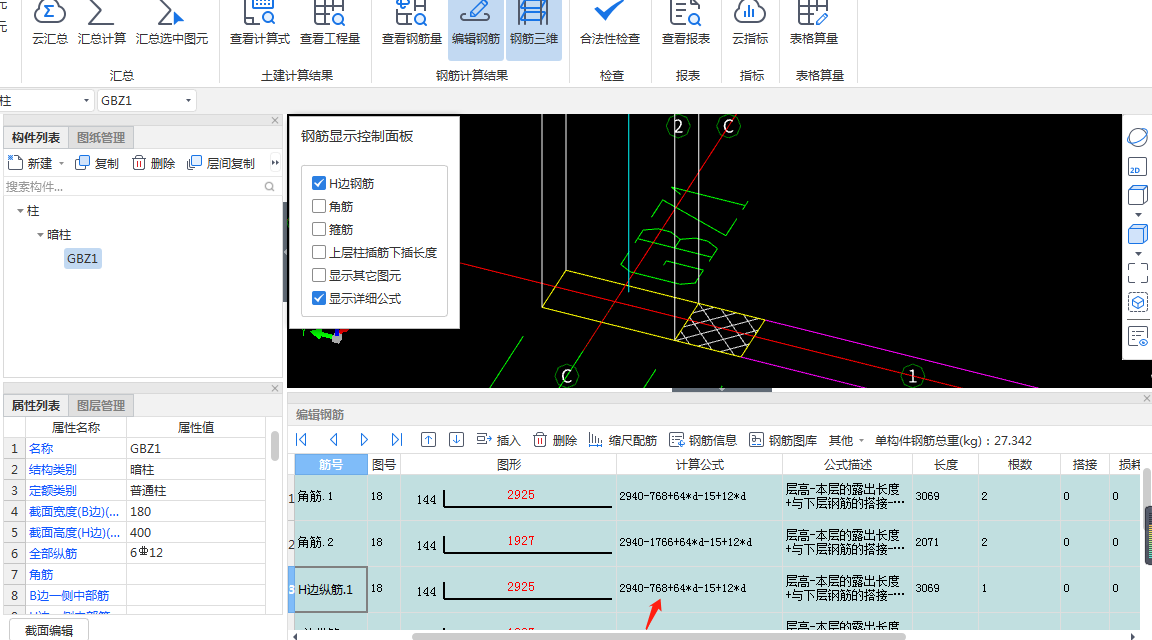Select GBZ1 in component tree
The image size is (1152, 640).
(82, 259)
